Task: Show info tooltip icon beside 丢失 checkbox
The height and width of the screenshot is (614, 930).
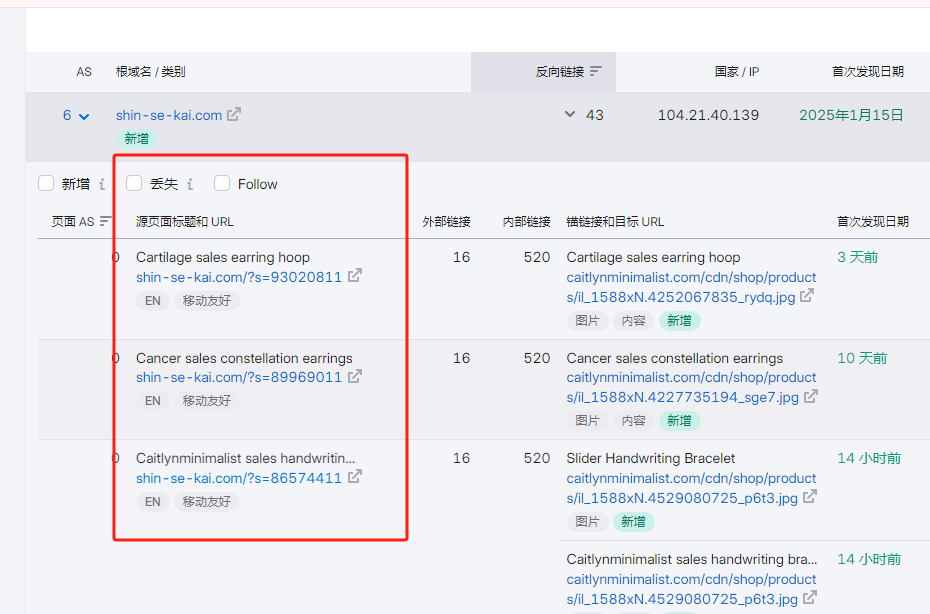Action: tap(190, 184)
